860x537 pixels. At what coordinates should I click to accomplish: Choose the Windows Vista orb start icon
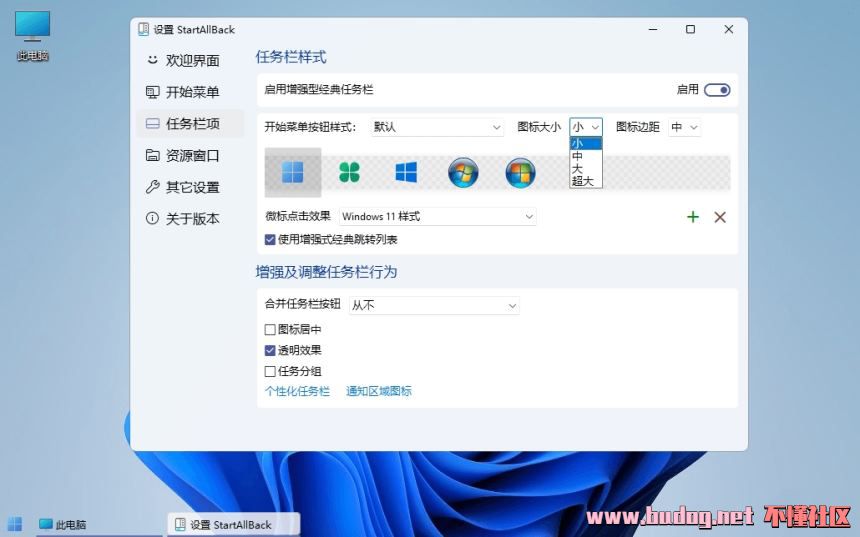pos(520,173)
